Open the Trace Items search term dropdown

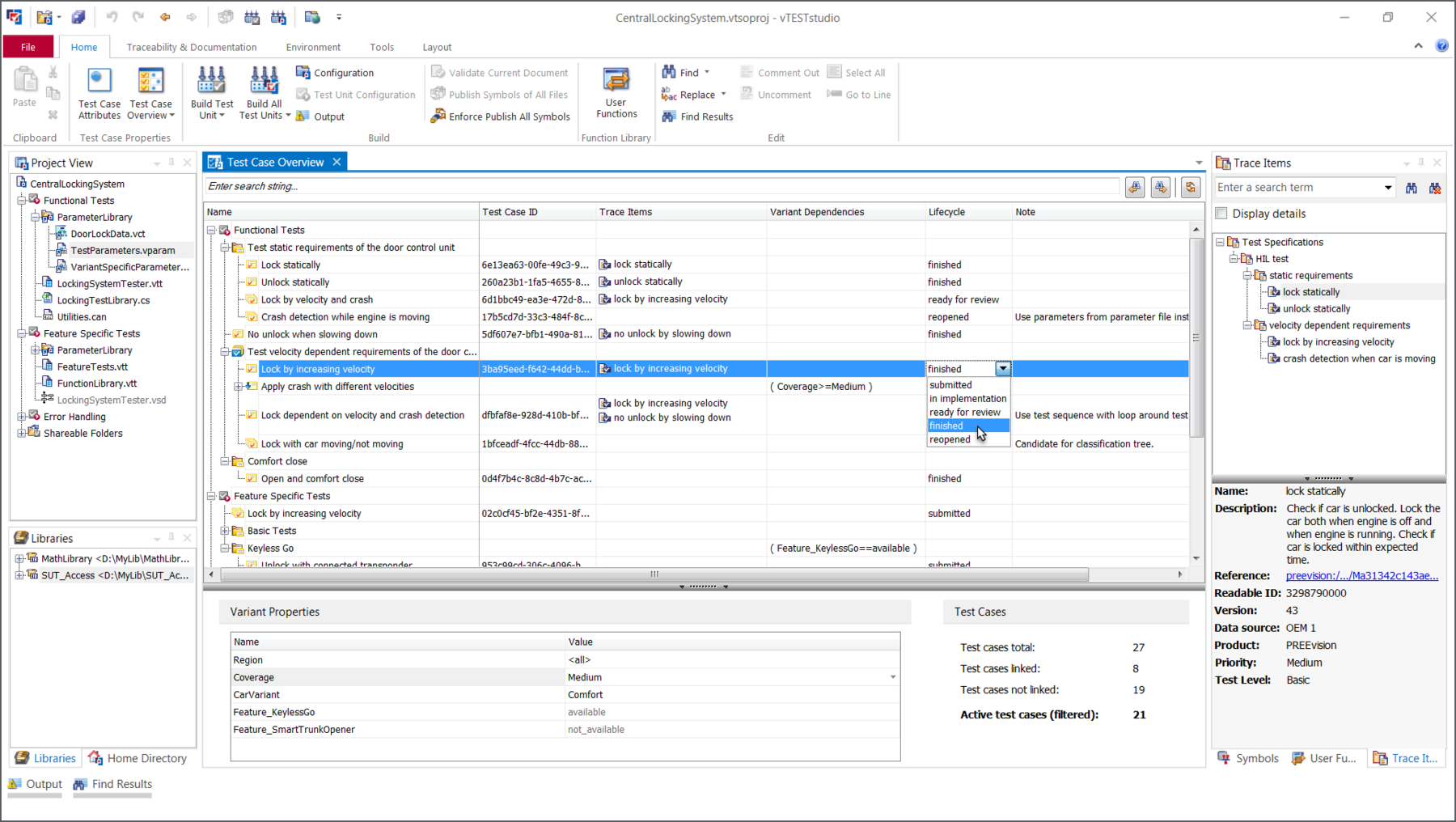pyautogui.click(x=1388, y=188)
